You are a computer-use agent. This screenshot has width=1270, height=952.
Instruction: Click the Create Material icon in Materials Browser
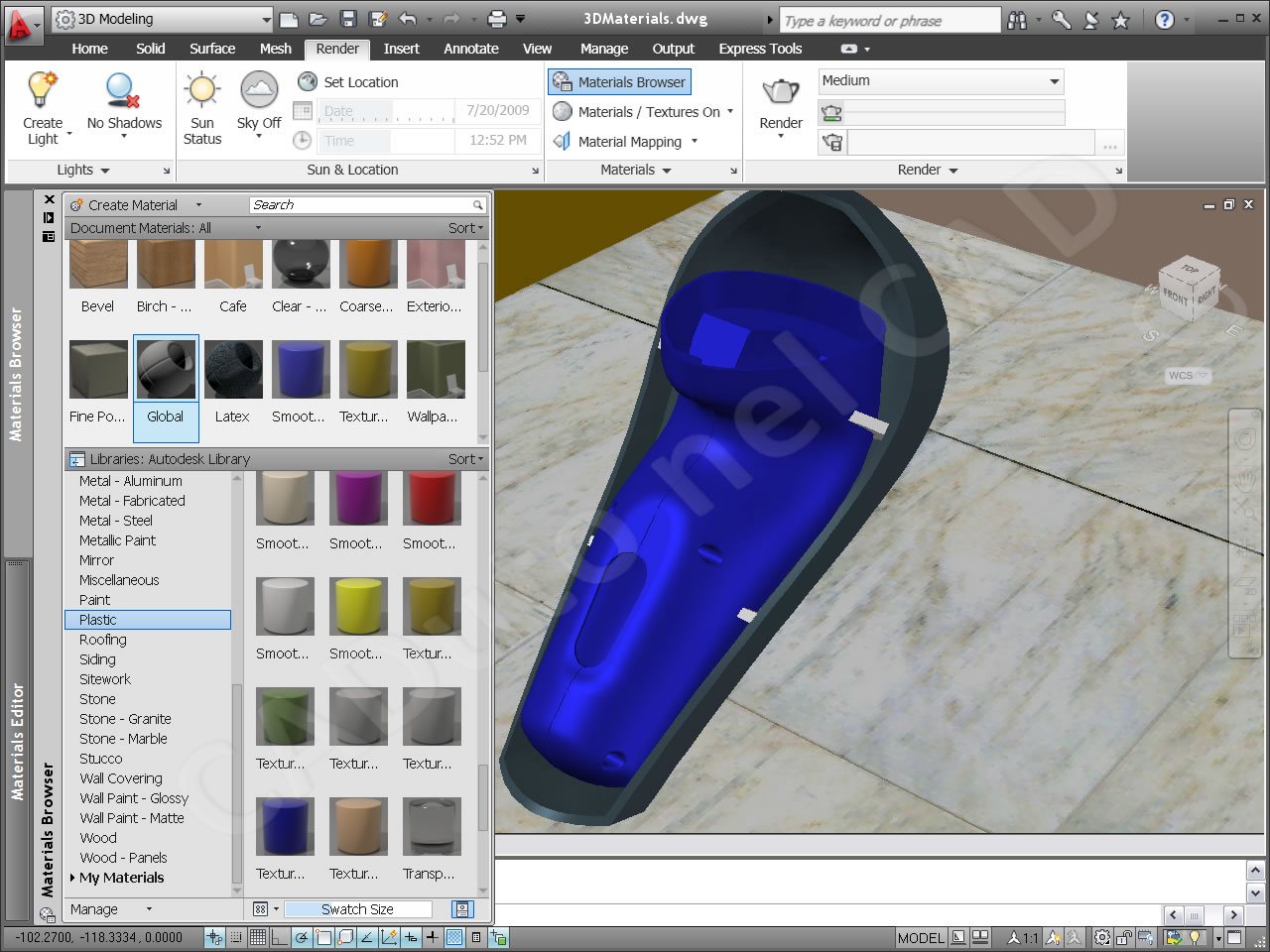pyautogui.click(x=78, y=204)
